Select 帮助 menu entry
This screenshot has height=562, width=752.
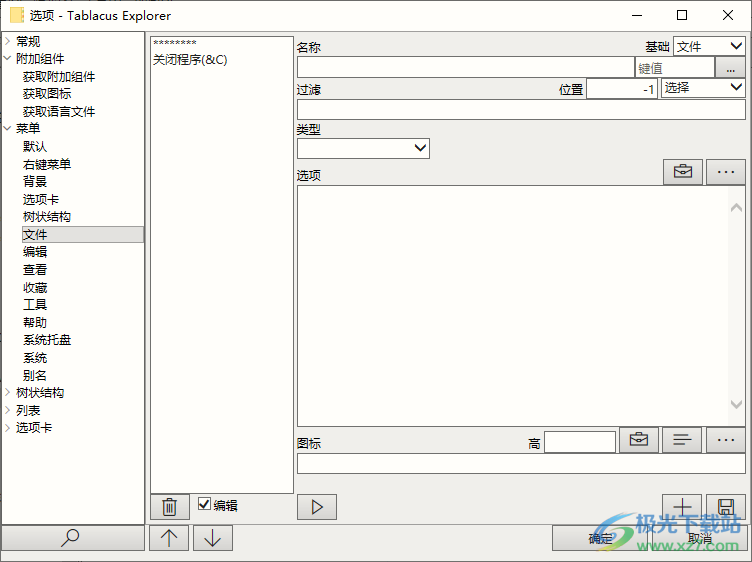35,322
